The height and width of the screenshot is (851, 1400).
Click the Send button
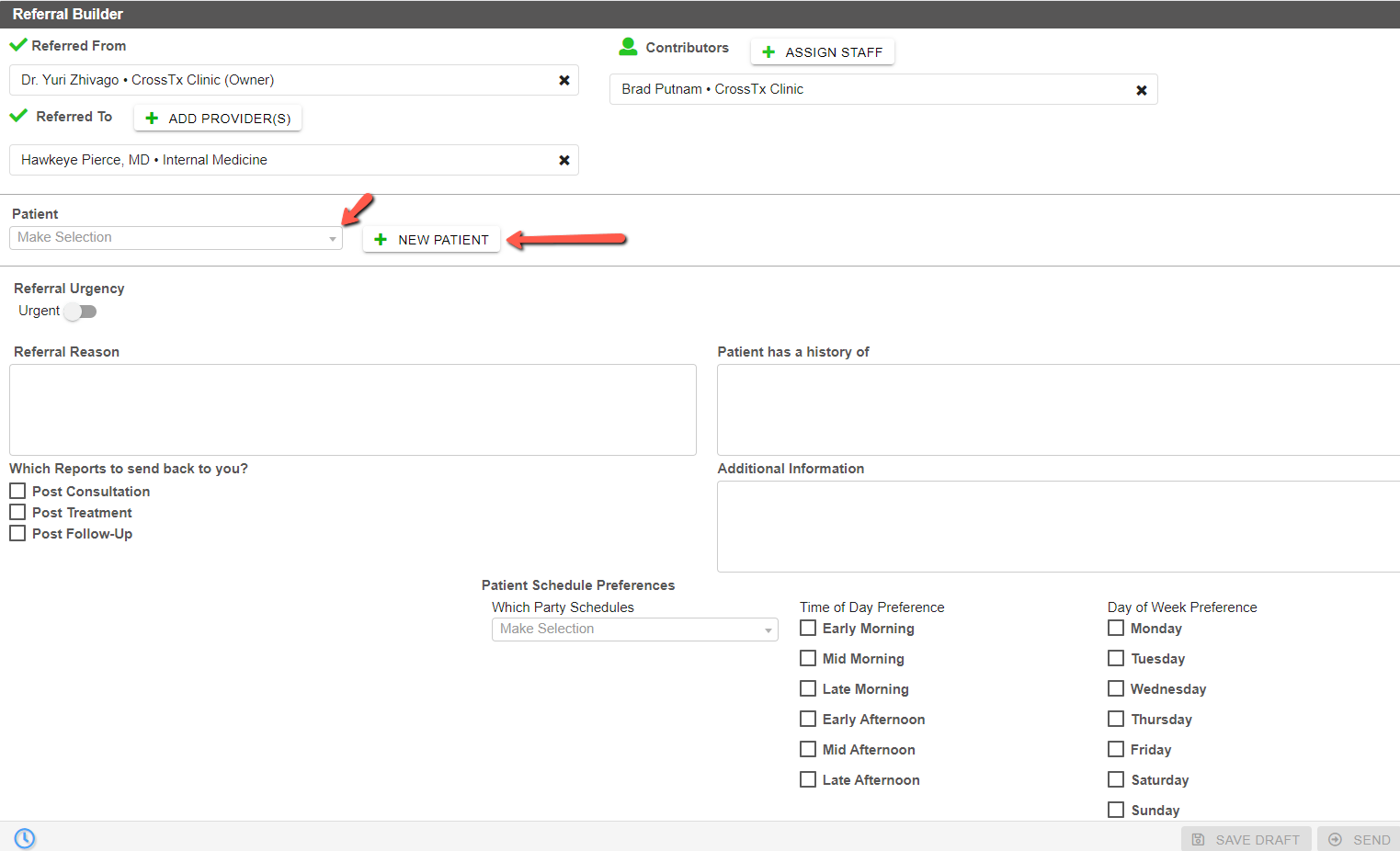tap(1359, 840)
